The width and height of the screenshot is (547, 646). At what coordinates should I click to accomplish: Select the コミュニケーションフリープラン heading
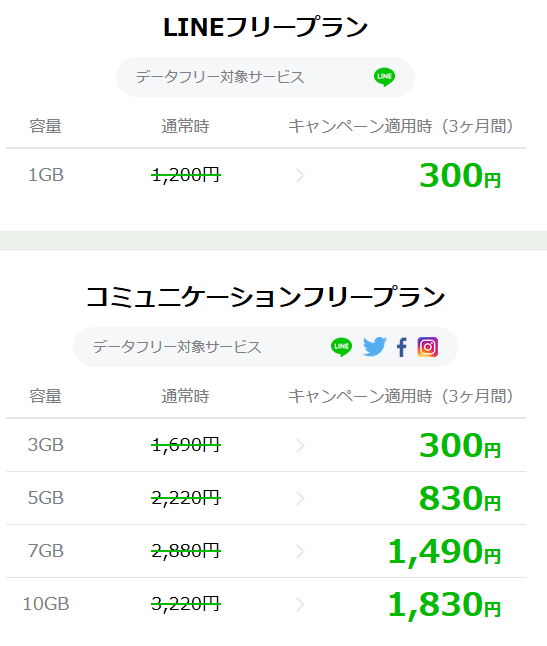click(265, 297)
